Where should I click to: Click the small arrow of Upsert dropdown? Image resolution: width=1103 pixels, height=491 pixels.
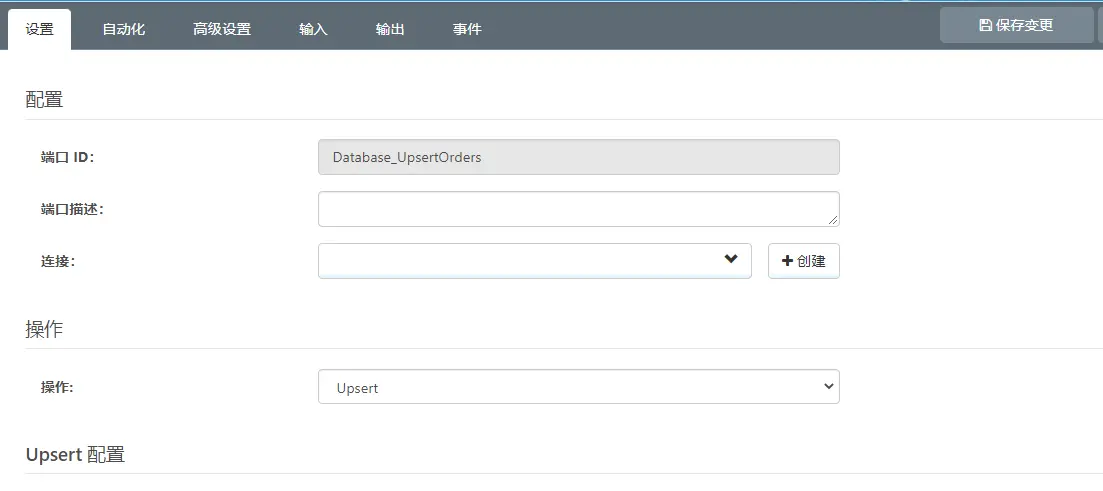pyautogui.click(x=827, y=387)
